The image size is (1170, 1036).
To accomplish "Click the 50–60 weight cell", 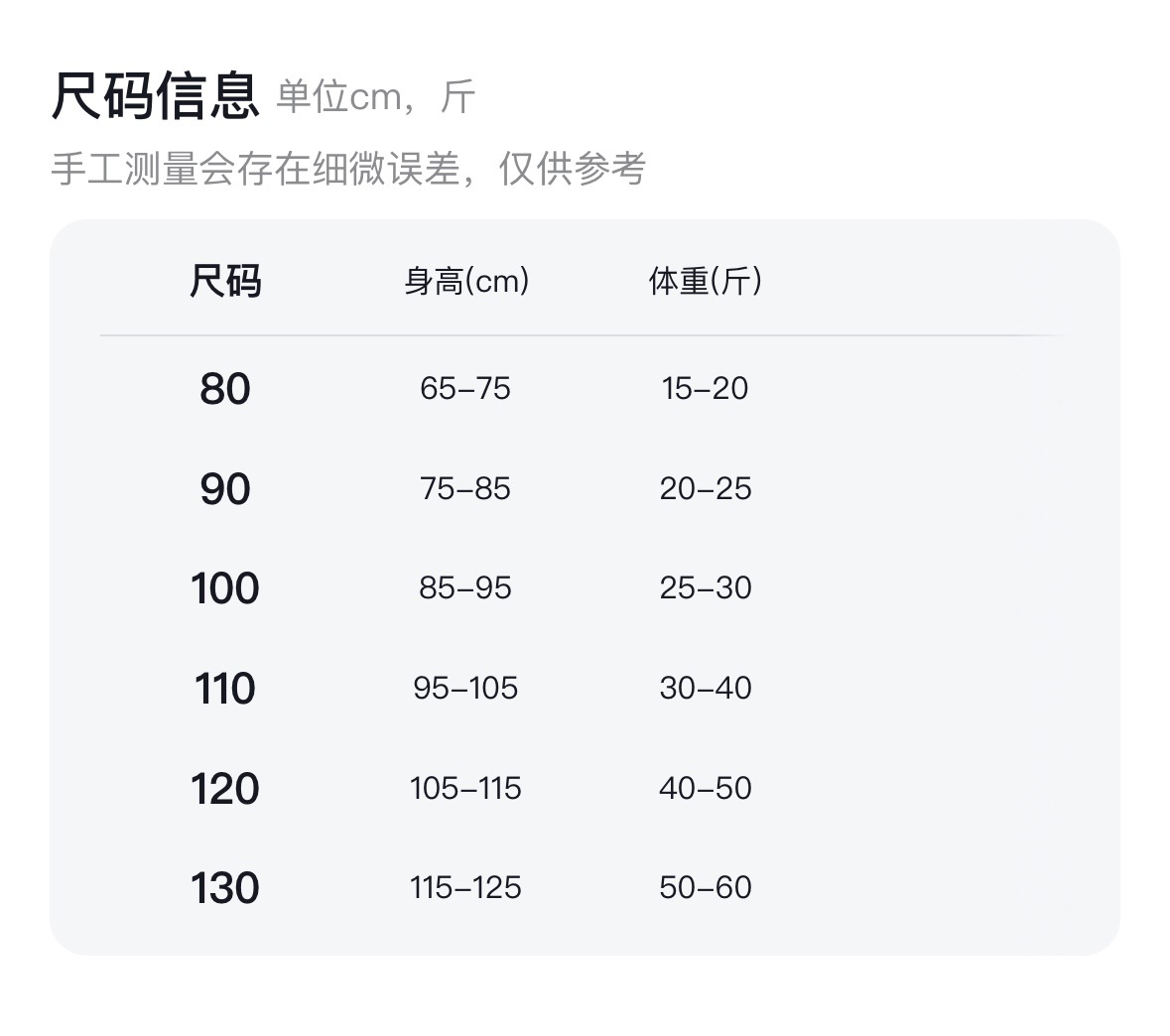I will pos(705,887).
